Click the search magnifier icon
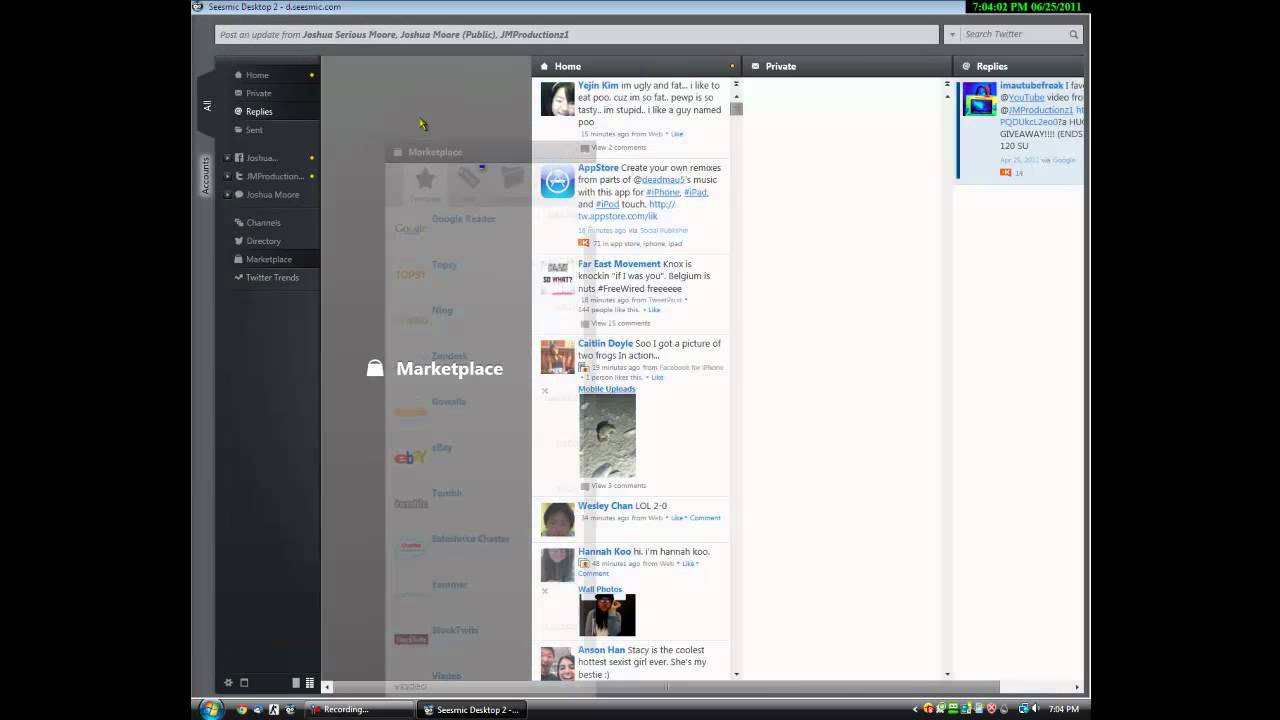This screenshot has width=1280, height=720. point(1074,34)
